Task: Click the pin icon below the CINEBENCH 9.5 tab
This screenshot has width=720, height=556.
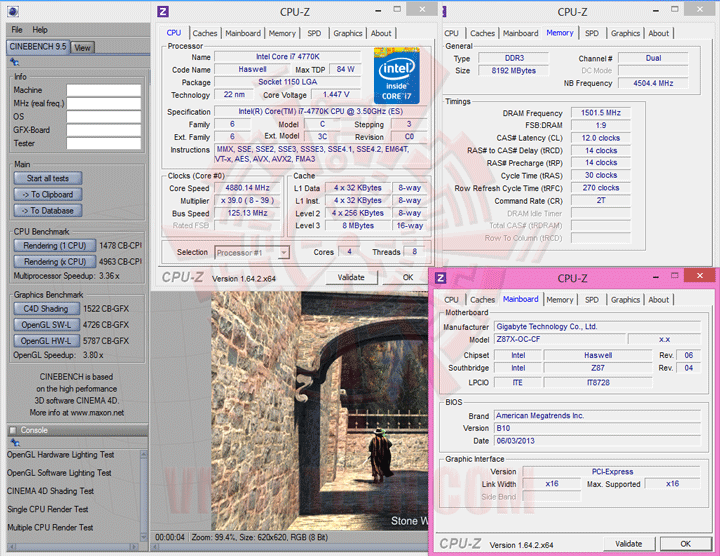Action: (x=15, y=62)
